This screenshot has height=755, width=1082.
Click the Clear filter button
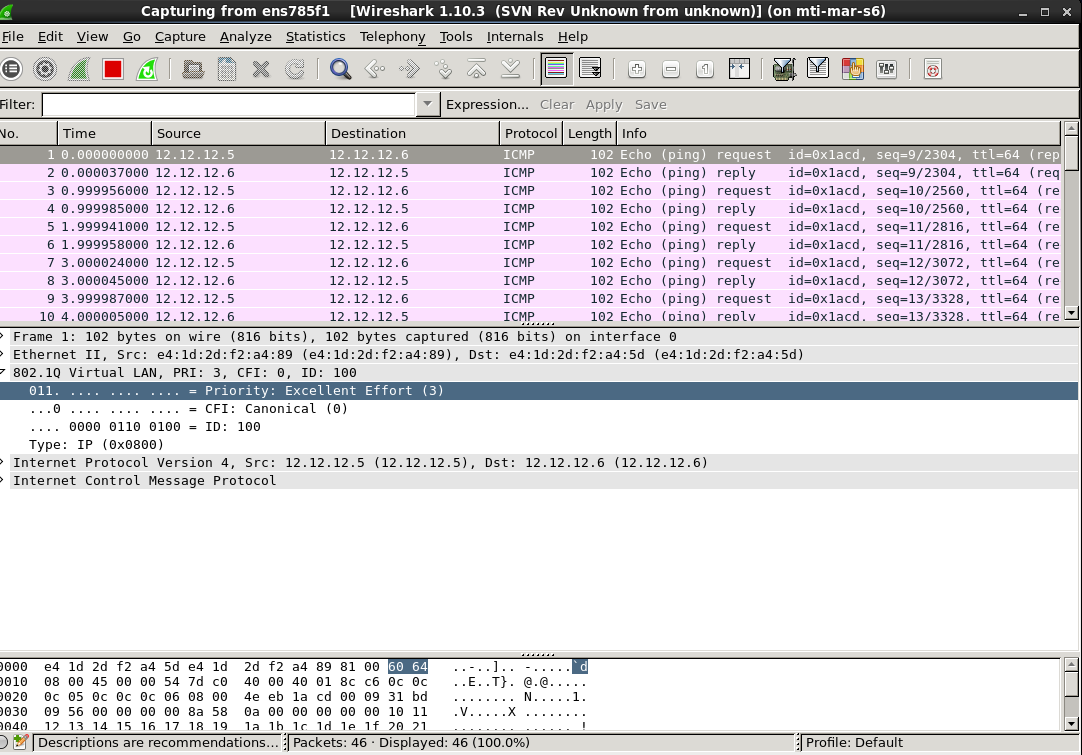tap(557, 104)
